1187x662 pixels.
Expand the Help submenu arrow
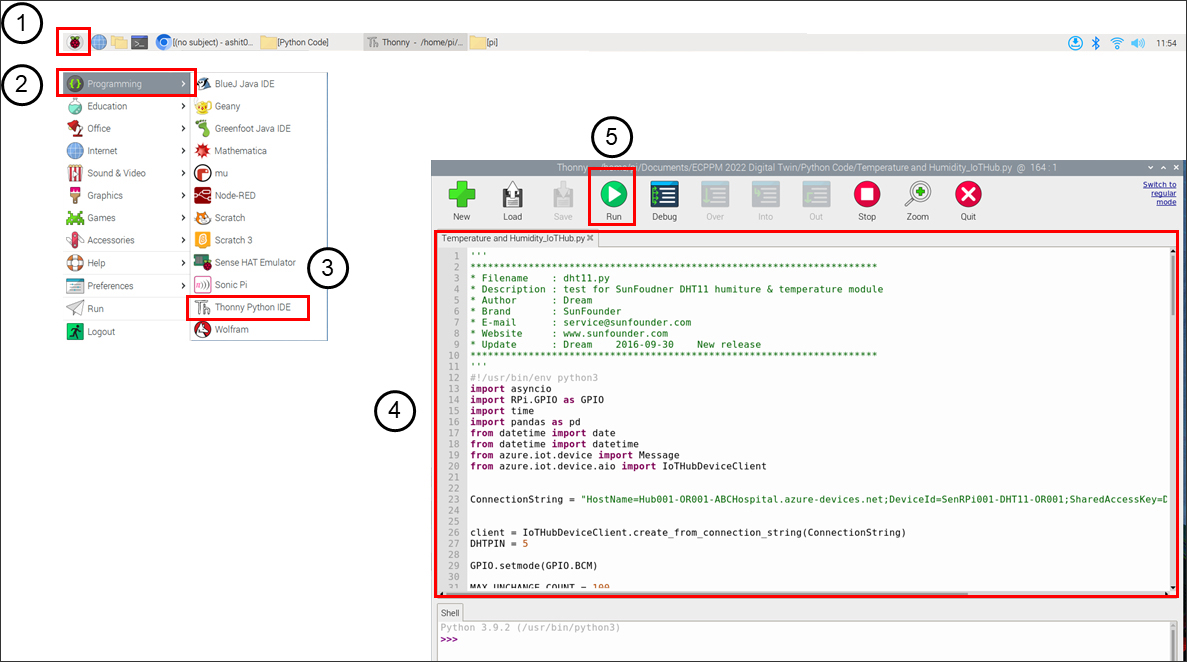tap(183, 263)
